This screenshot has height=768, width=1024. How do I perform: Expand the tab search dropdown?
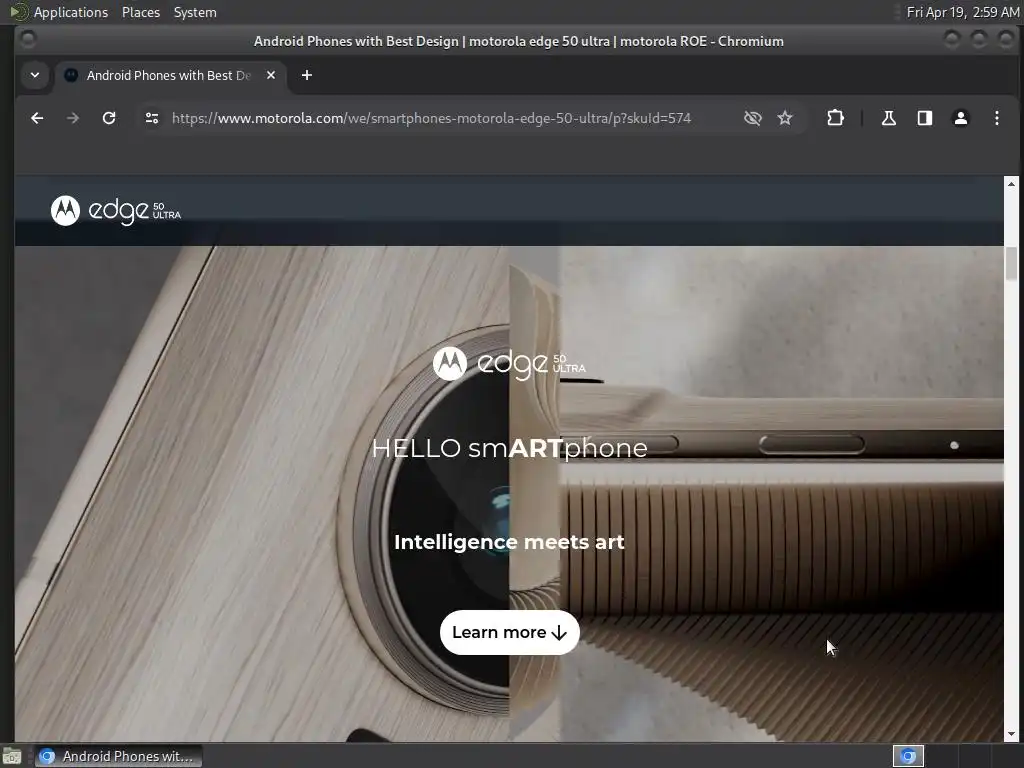coord(35,75)
